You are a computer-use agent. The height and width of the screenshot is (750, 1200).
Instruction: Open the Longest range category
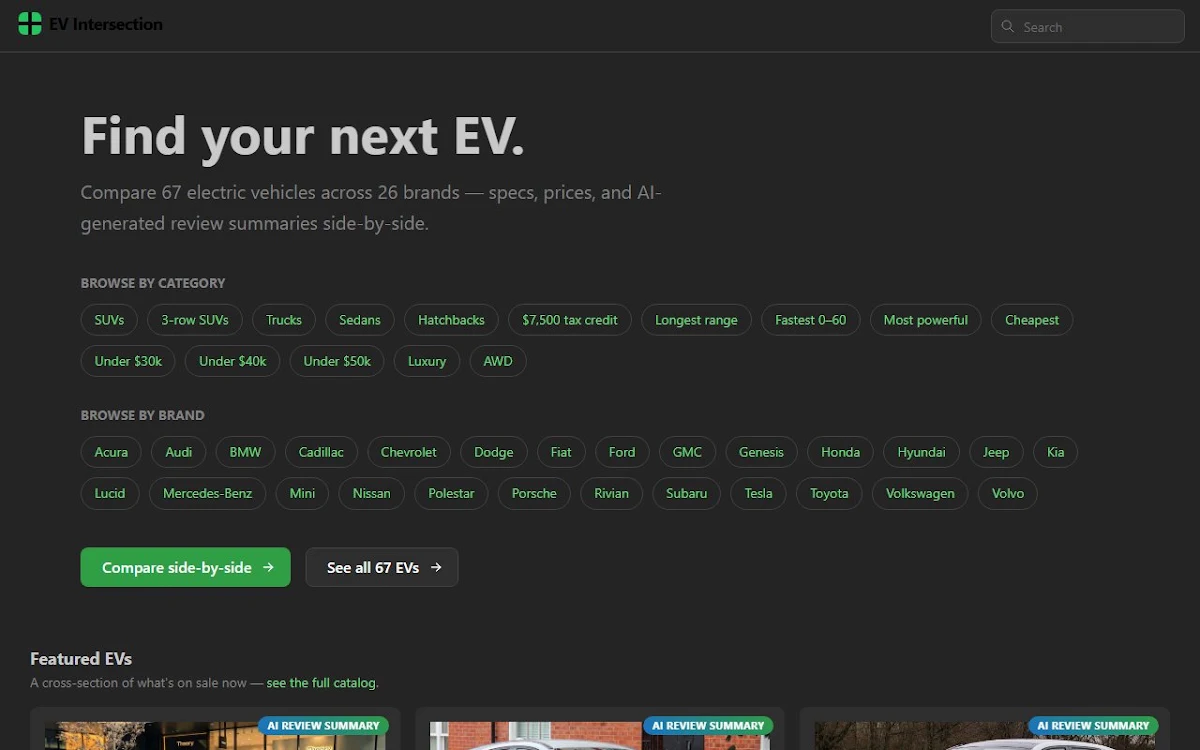pos(696,320)
